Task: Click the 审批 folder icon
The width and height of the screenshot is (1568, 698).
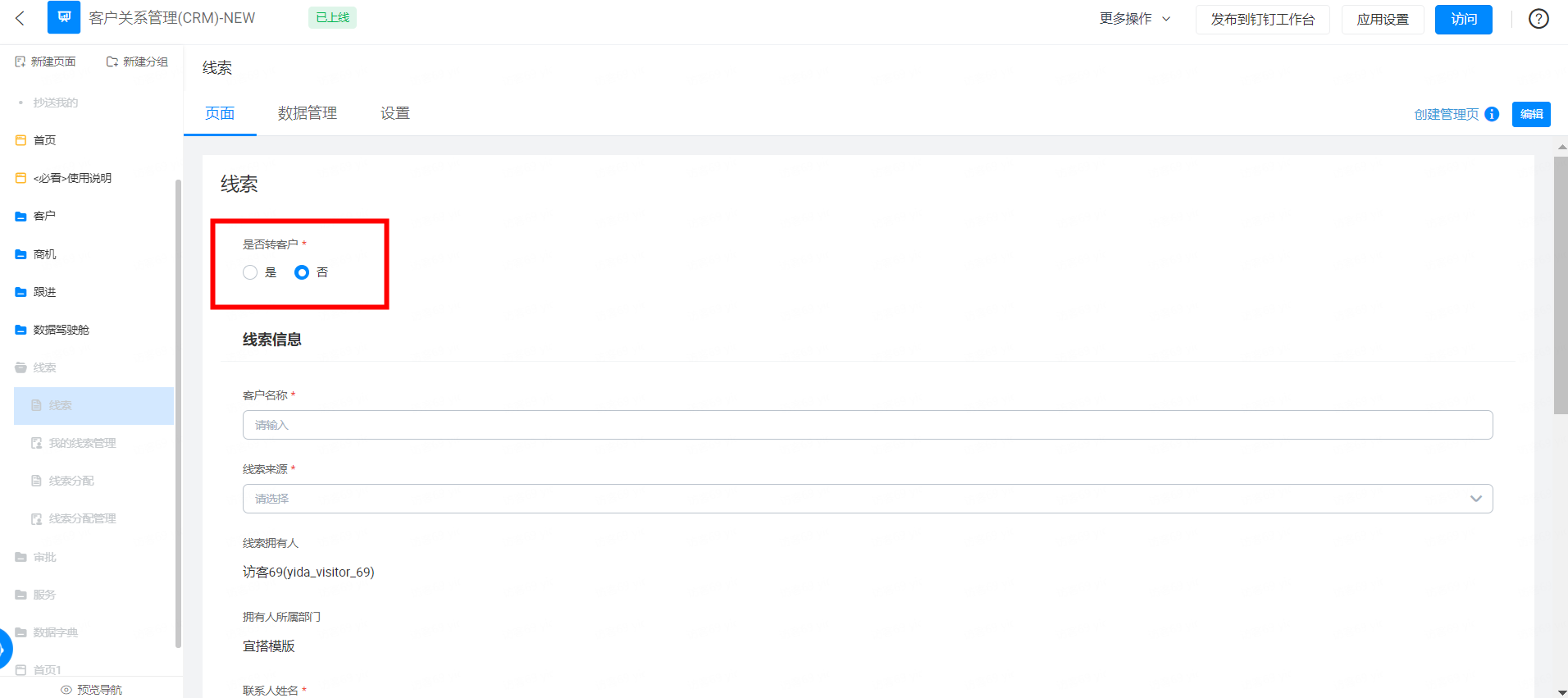Action: click(x=21, y=557)
